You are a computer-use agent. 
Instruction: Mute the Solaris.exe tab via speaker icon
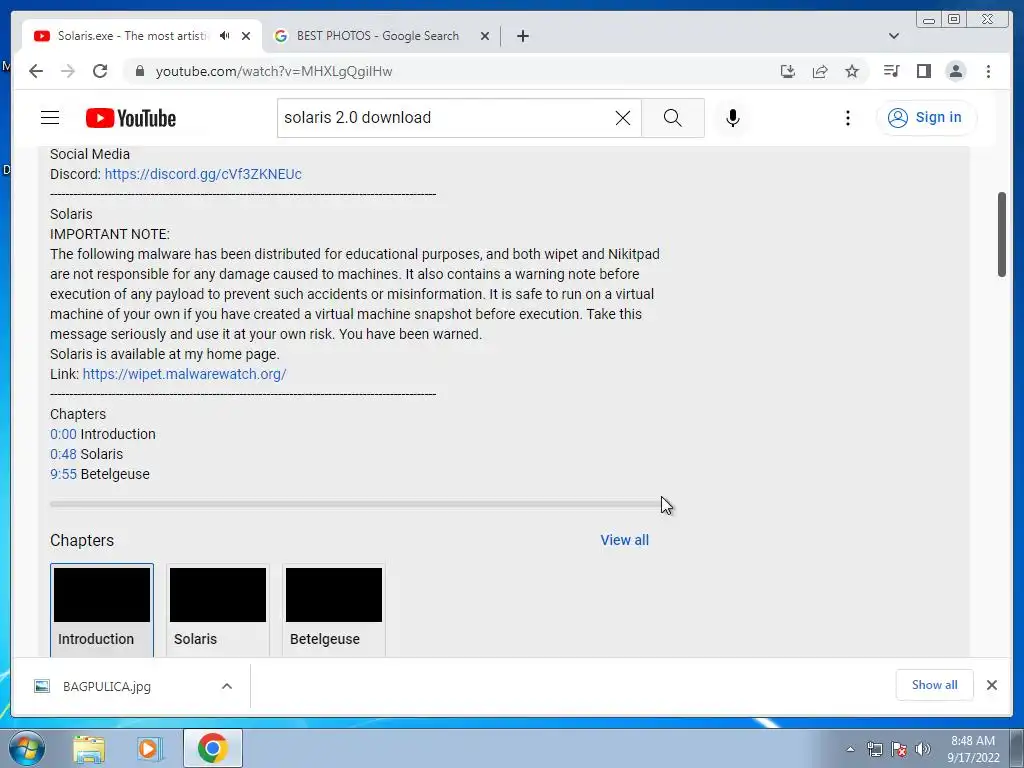(225, 36)
